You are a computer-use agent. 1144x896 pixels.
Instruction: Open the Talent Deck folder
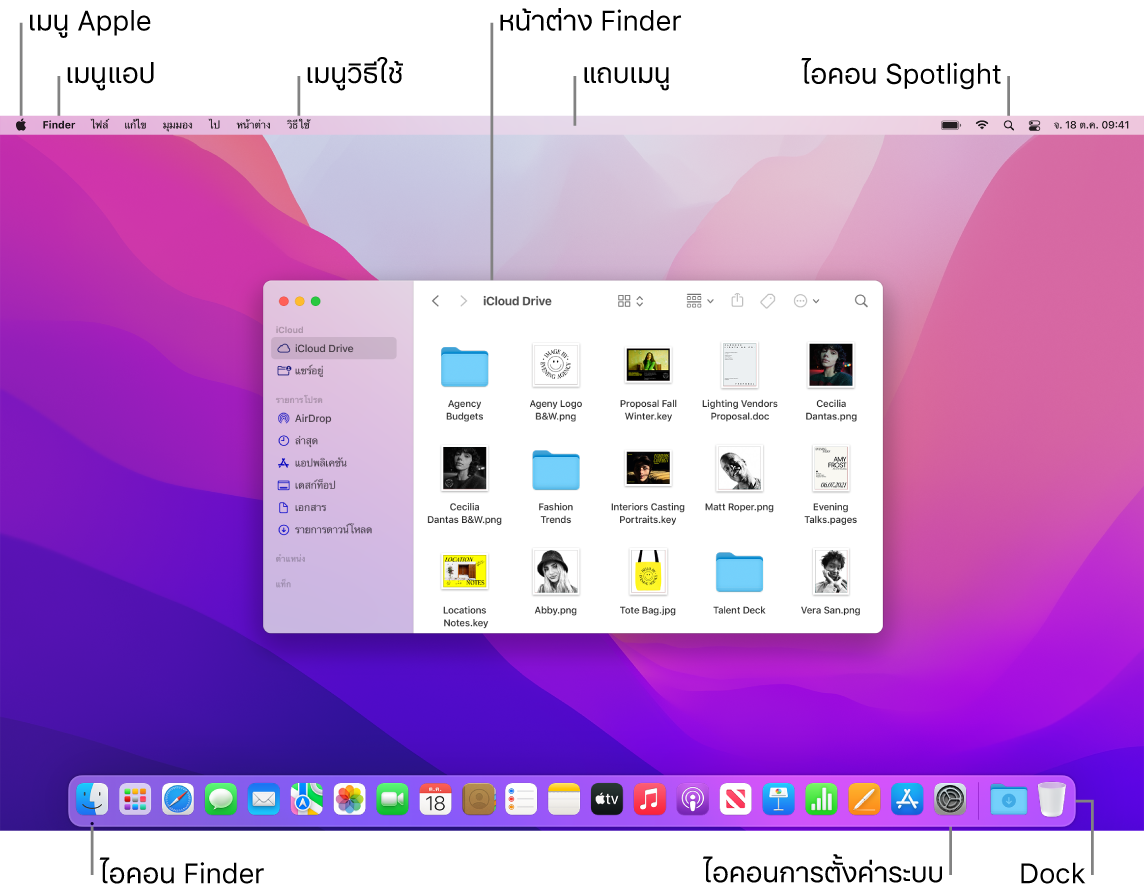(739, 571)
